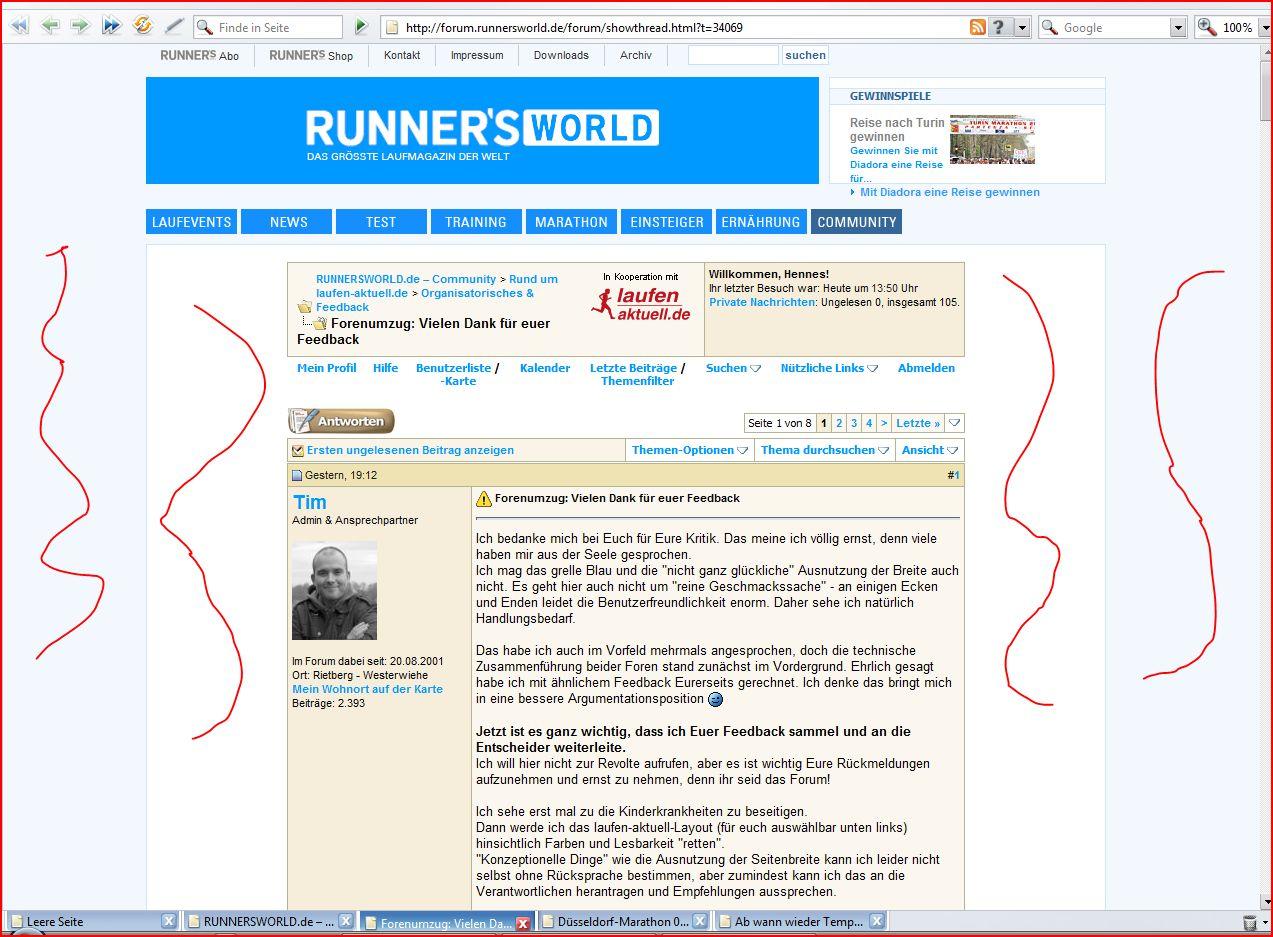1273x937 pixels.
Task: Switch to the 'RUNNERSWORLD.de' tab
Action: [x=269, y=921]
